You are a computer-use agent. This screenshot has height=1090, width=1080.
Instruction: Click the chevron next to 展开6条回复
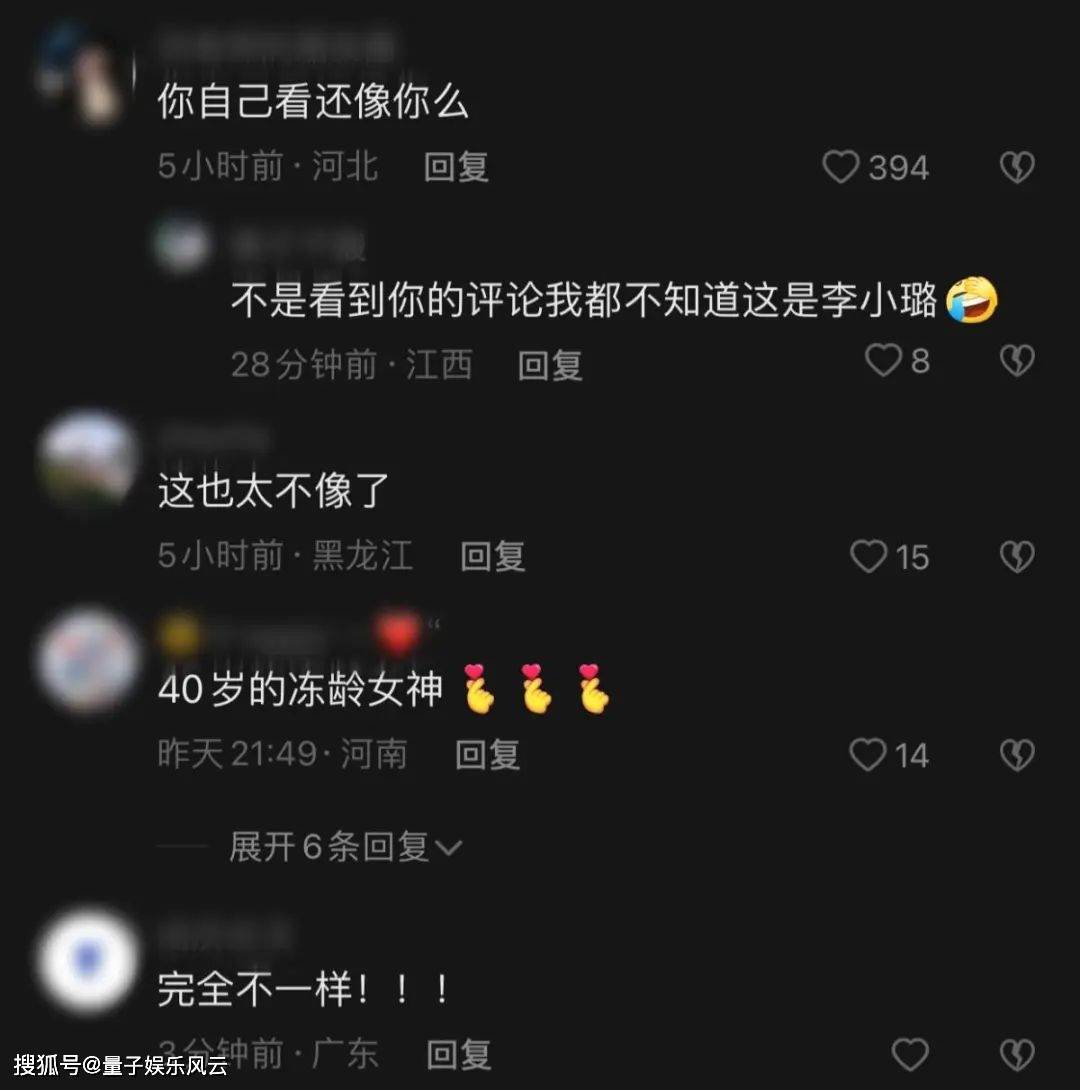448,848
